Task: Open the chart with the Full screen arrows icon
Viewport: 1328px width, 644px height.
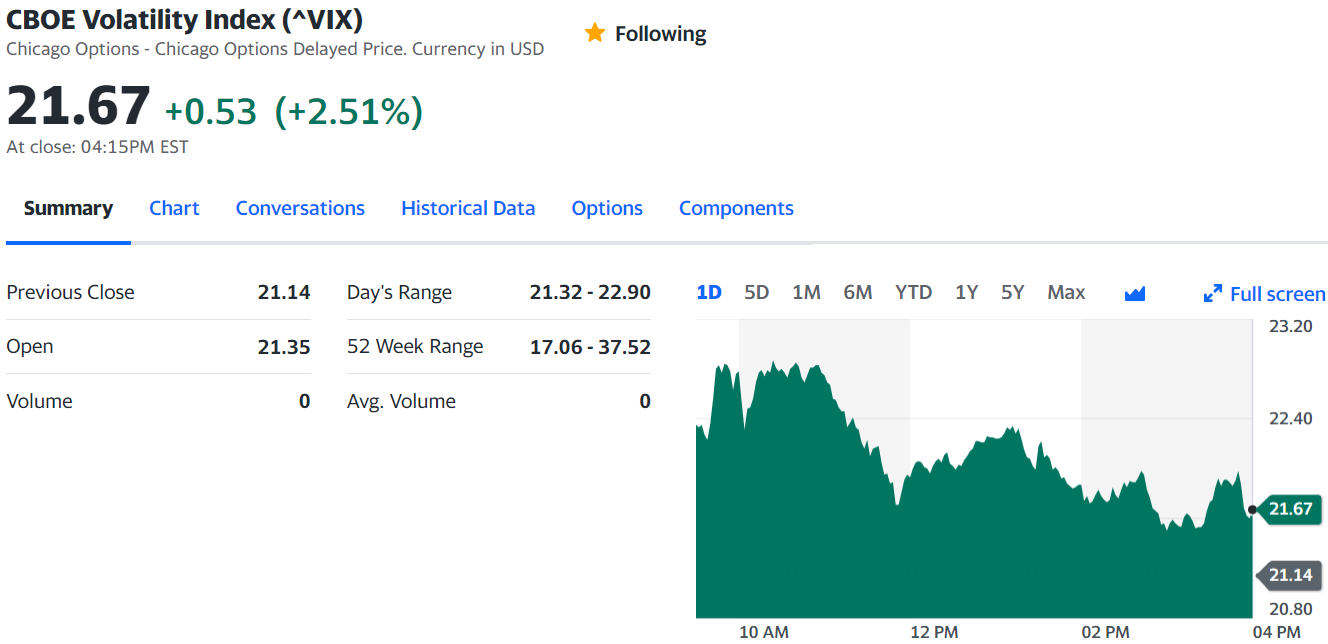Action: (1213, 294)
